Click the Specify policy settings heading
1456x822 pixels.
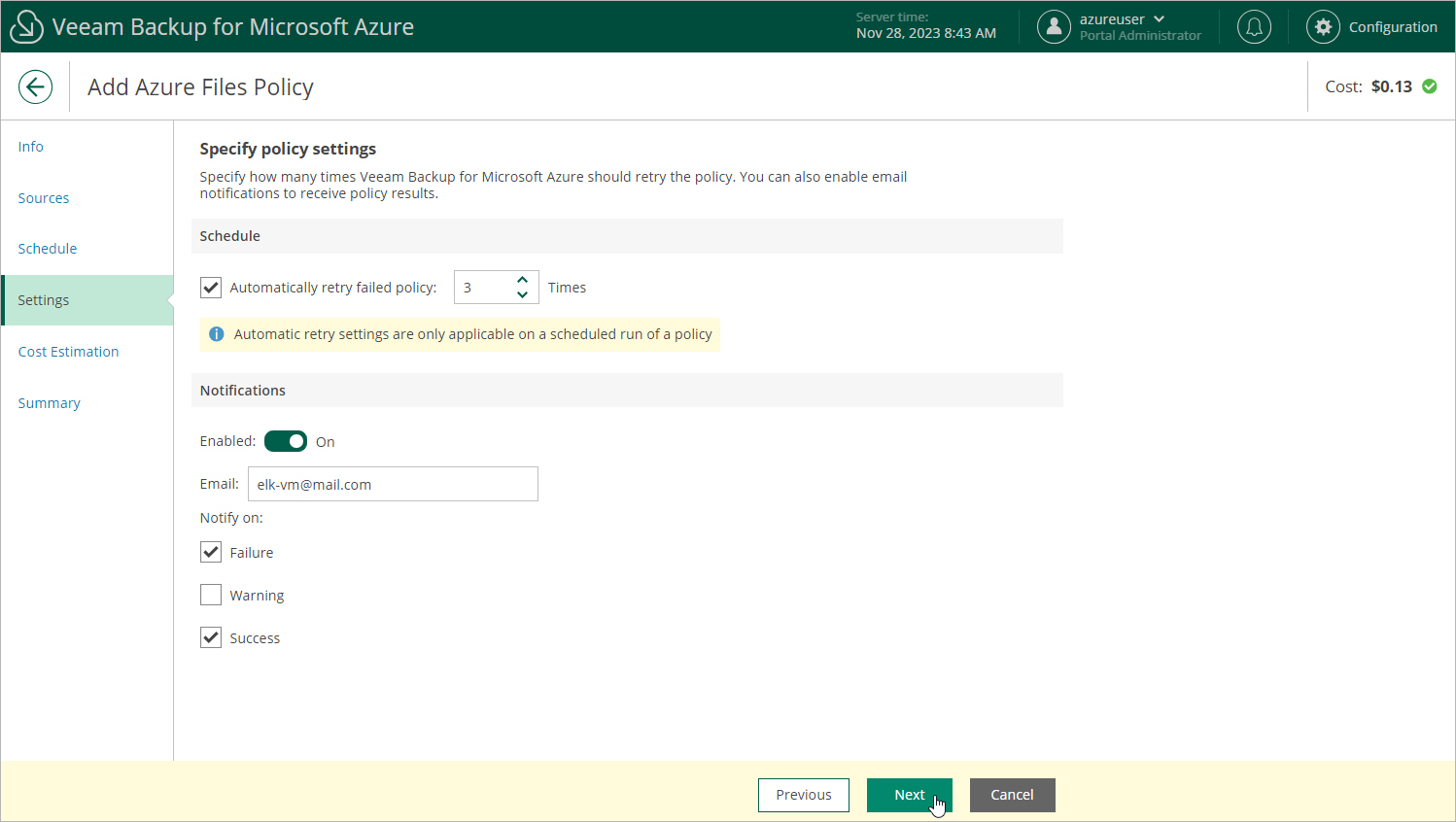click(288, 149)
